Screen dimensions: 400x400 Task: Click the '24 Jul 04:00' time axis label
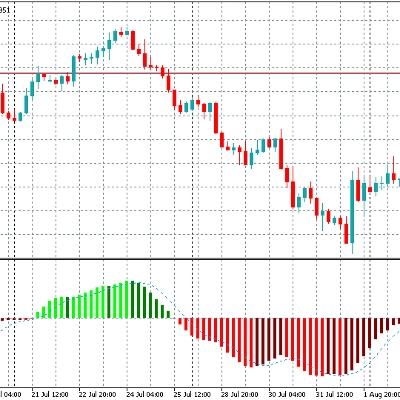(x=145, y=395)
